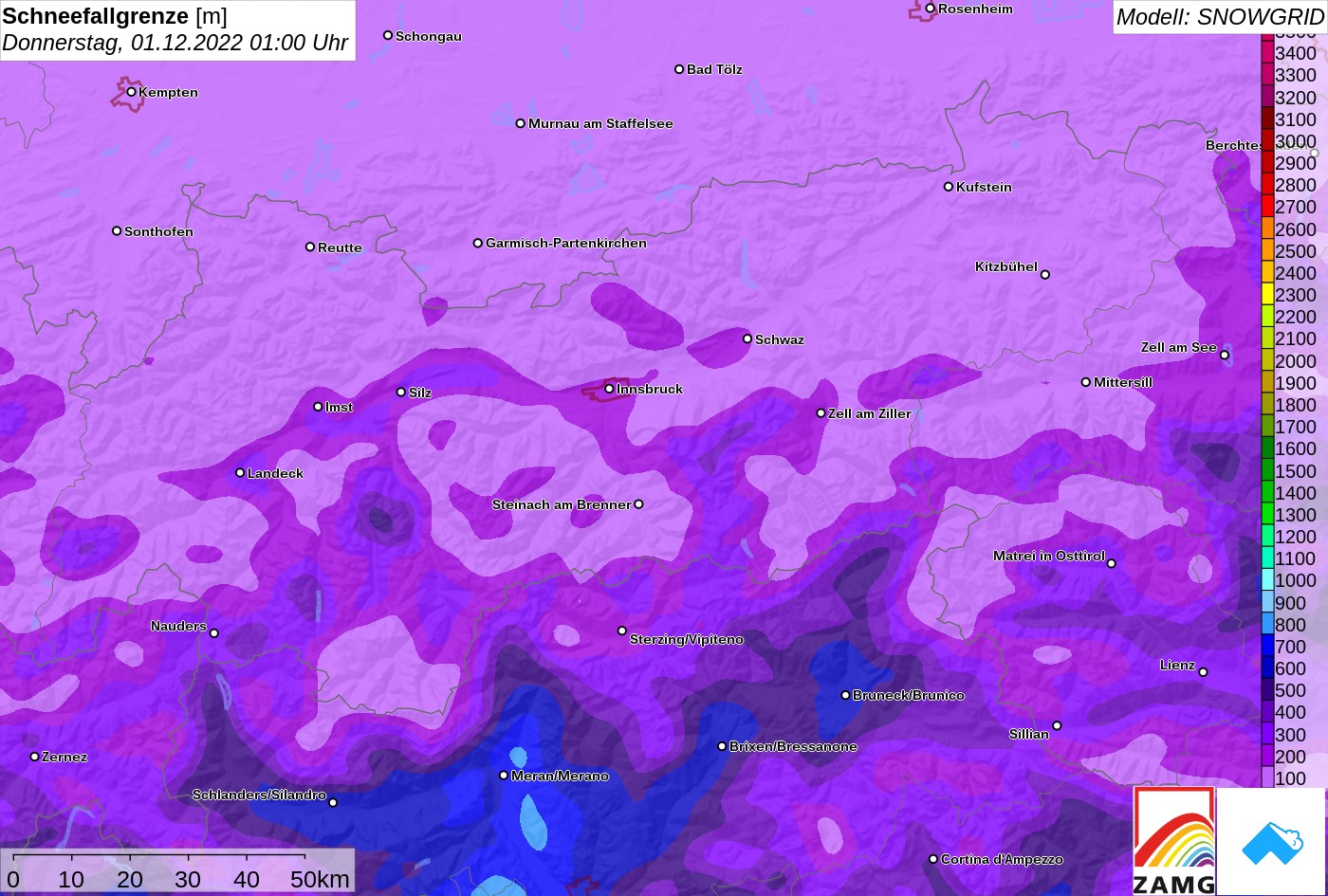Image resolution: width=1328 pixels, height=896 pixels.
Task: Click the Kufstein marker dot
Action: [x=949, y=187]
